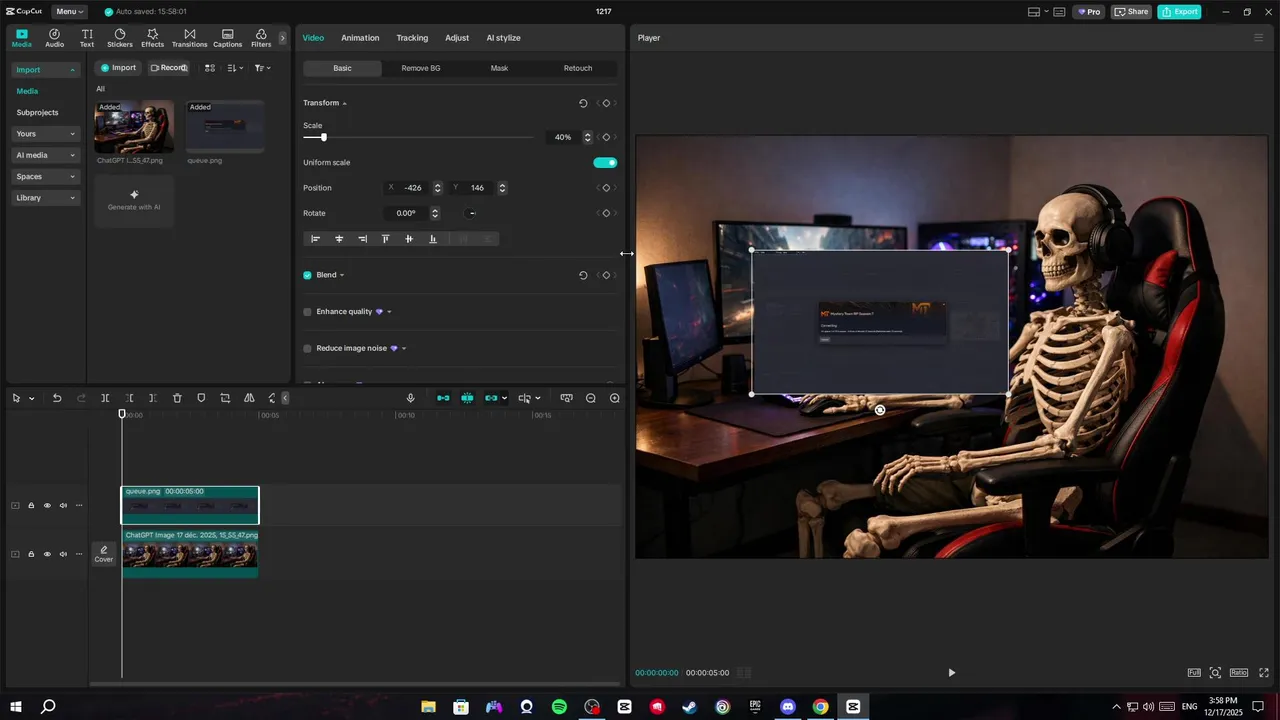
Task: Click the Import media button
Action: 118,68
